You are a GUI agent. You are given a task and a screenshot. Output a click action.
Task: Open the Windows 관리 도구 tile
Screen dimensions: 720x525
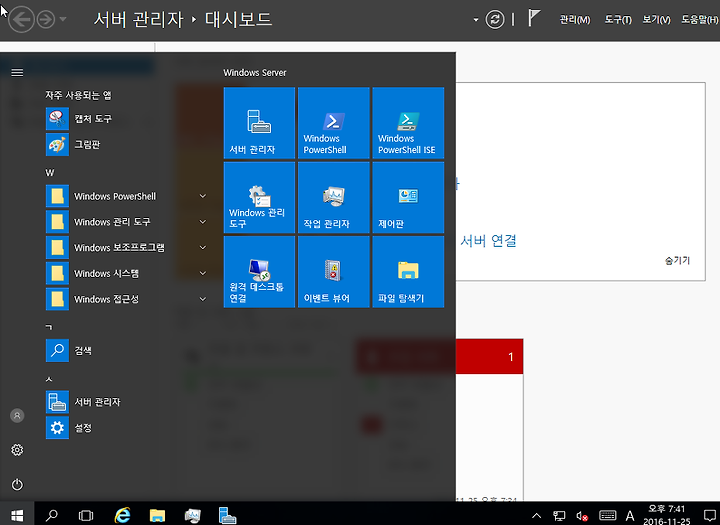pos(259,197)
